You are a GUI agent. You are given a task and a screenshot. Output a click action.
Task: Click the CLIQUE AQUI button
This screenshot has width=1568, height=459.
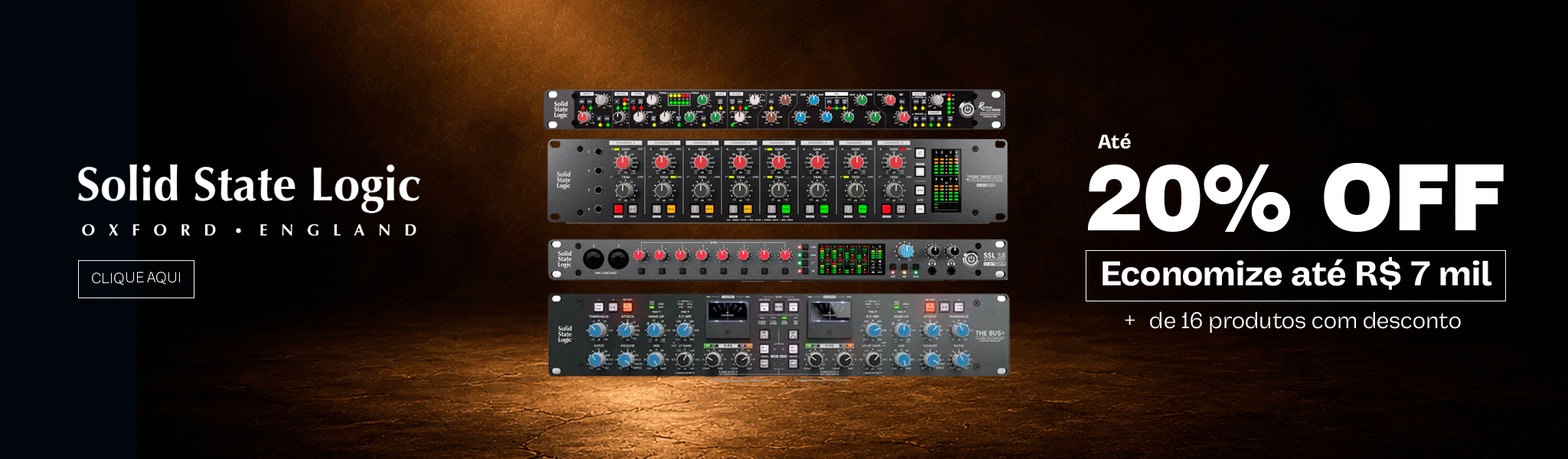coord(136,278)
